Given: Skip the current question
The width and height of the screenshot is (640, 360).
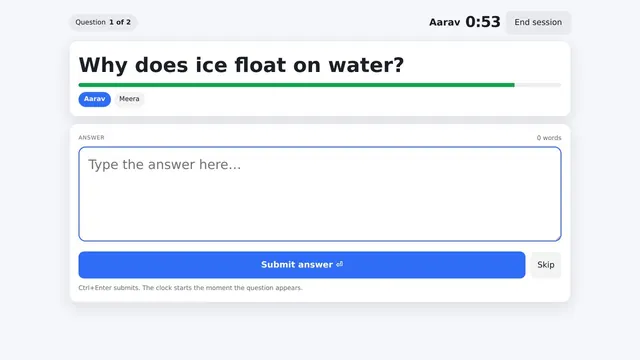Looking at the screenshot, I should pos(546,265).
